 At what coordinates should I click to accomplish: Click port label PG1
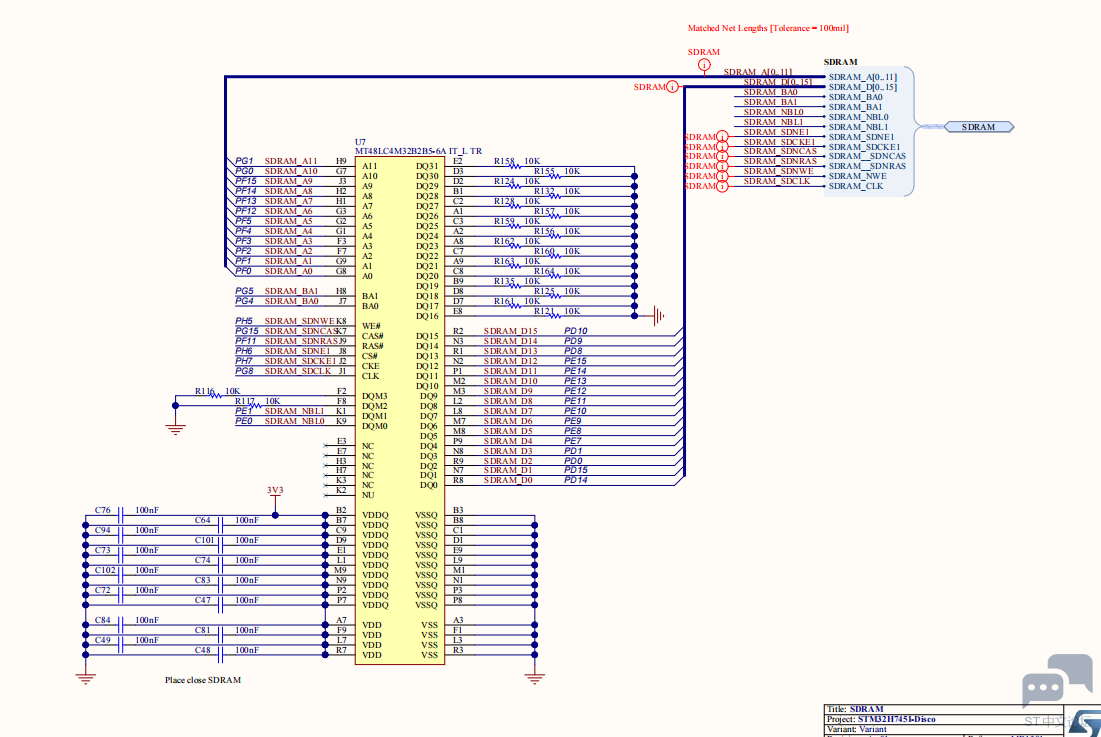pos(244,161)
